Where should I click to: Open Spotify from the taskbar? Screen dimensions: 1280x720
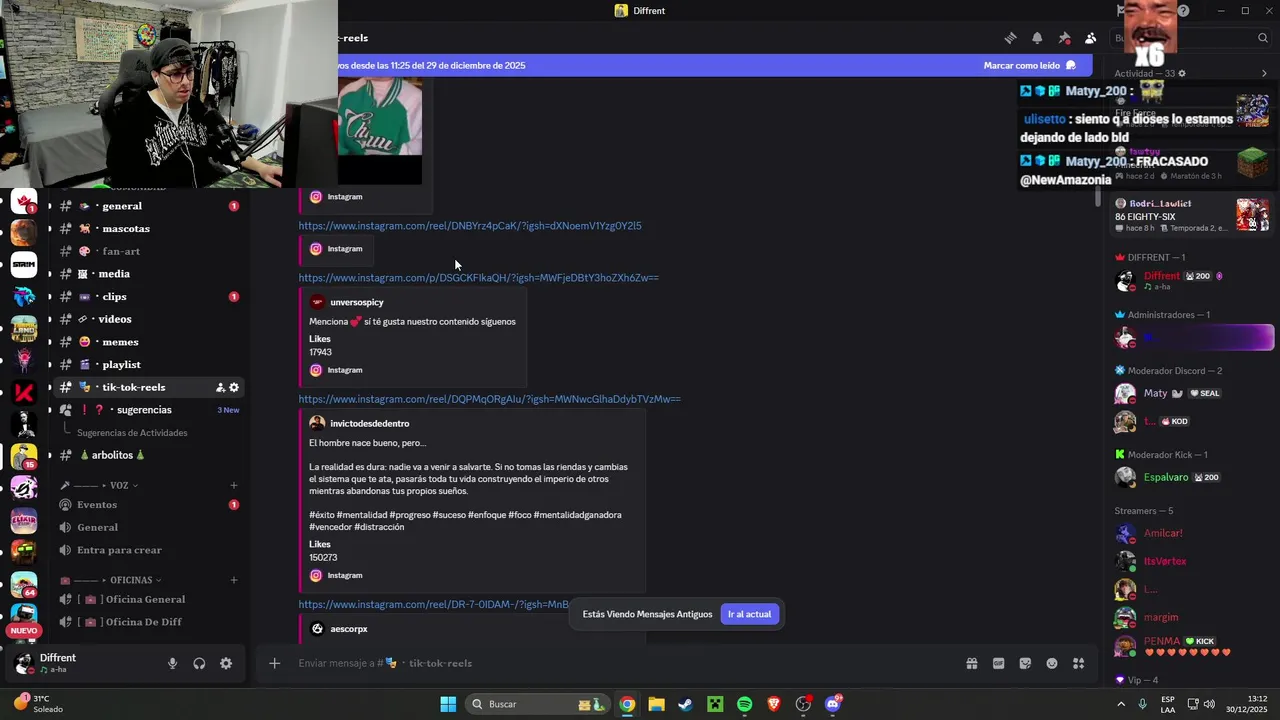pyautogui.click(x=744, y=704)
